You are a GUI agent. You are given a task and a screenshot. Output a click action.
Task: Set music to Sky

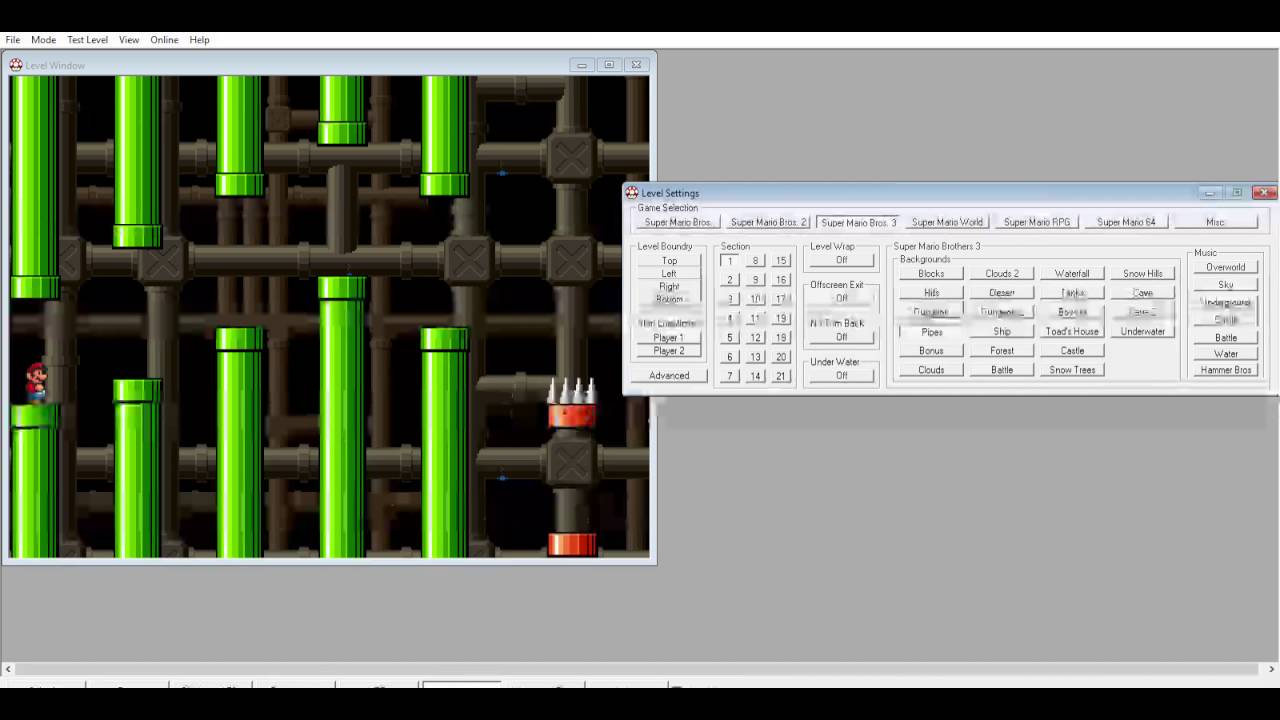click(1226, 284)
